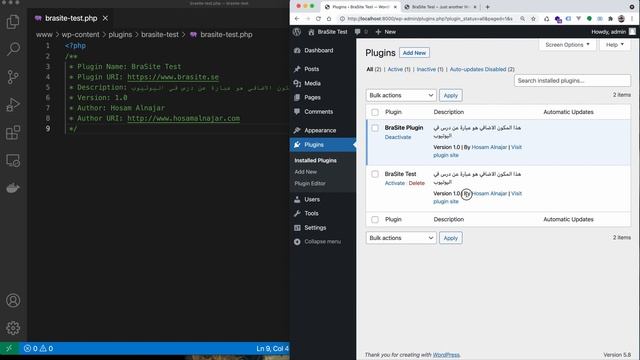This screenshot has width=640, height=360.
Task: Click the top Apply button
Action: (451, 96)
